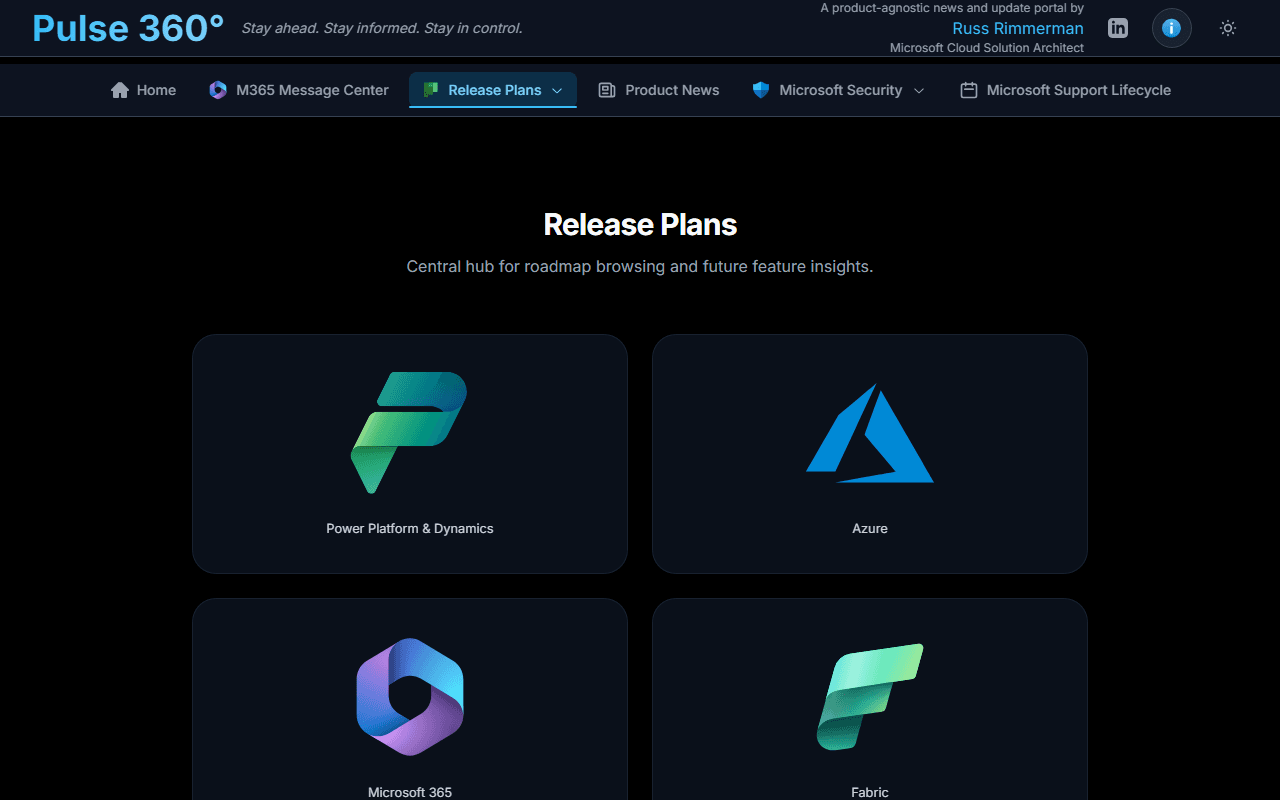Expand the Microsoft Security dropdown chevron

coord(919,91)
